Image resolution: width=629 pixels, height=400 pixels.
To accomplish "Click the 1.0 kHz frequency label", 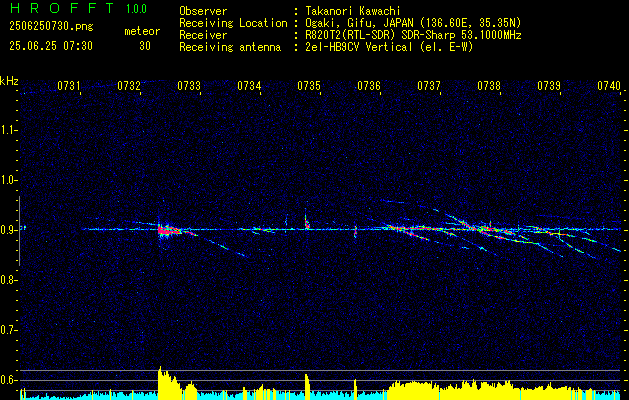I will pos(7,180).
